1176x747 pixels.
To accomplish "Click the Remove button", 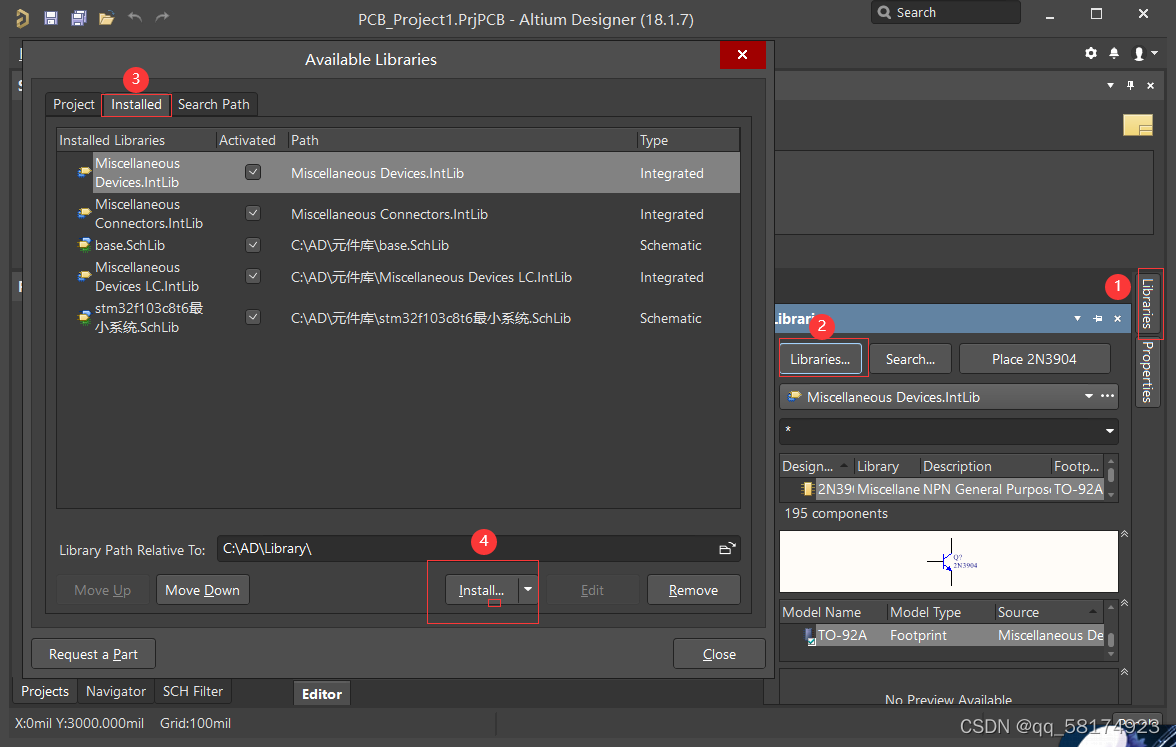I will [693, 590].
